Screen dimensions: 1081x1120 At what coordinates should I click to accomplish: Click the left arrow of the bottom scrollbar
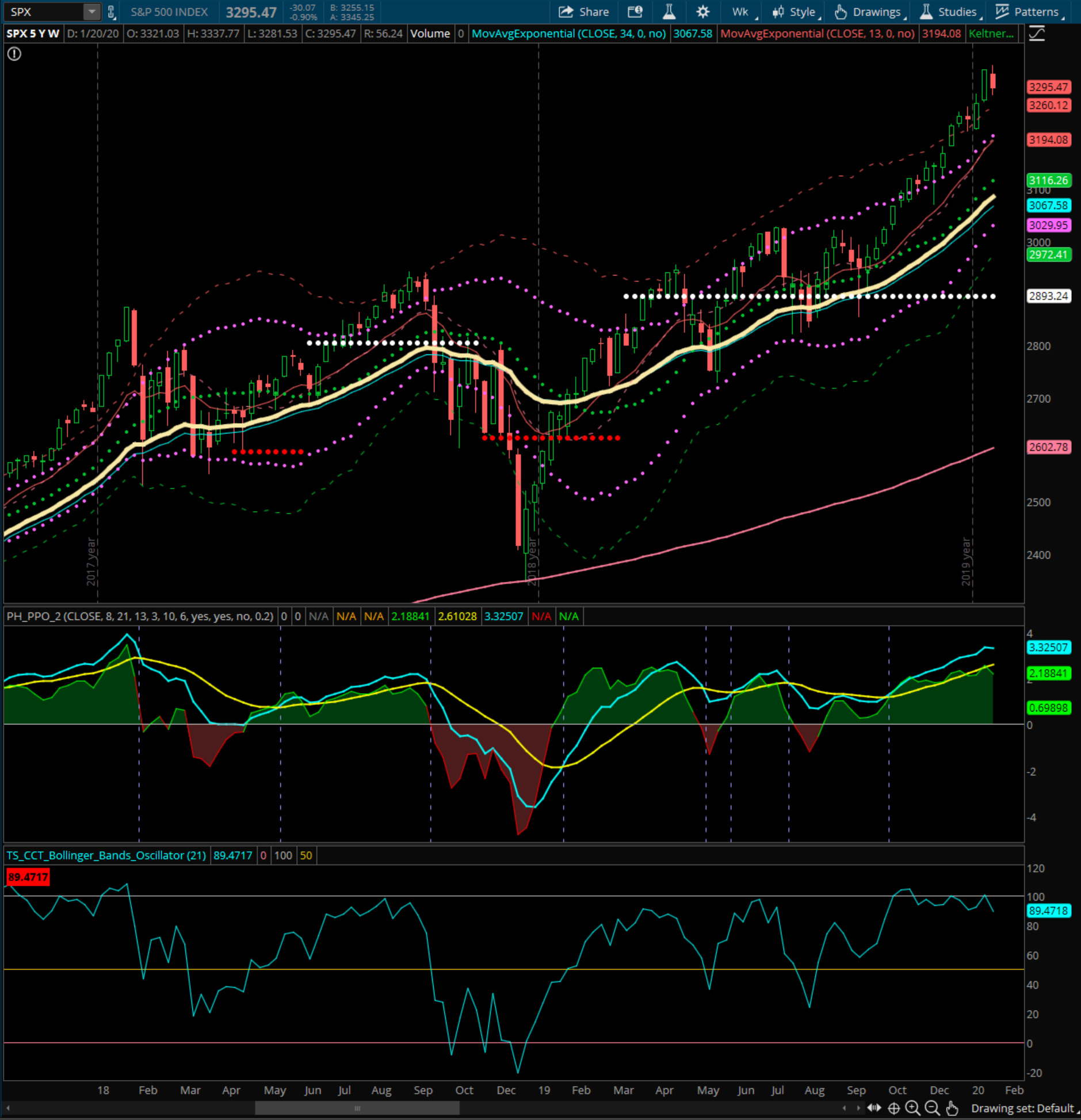coord(8,1108)
